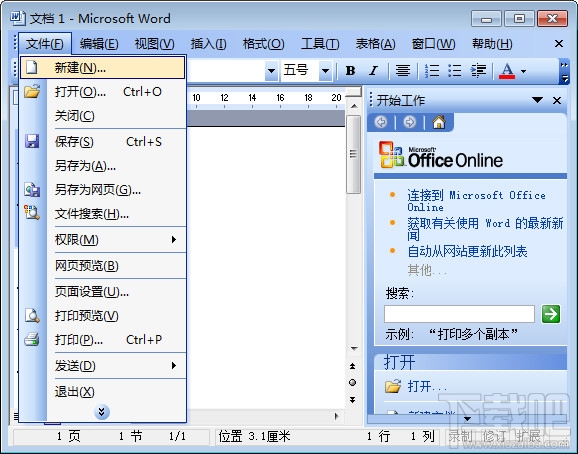Choose 文件搜索(H)... menu entry

coord(102,214)
